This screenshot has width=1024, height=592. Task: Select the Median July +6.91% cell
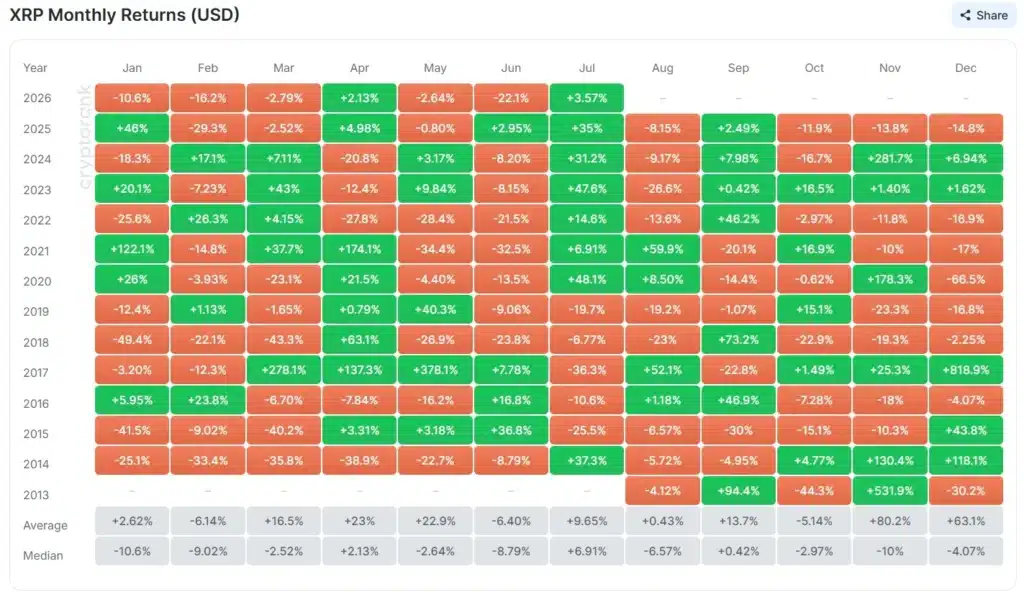586,551
